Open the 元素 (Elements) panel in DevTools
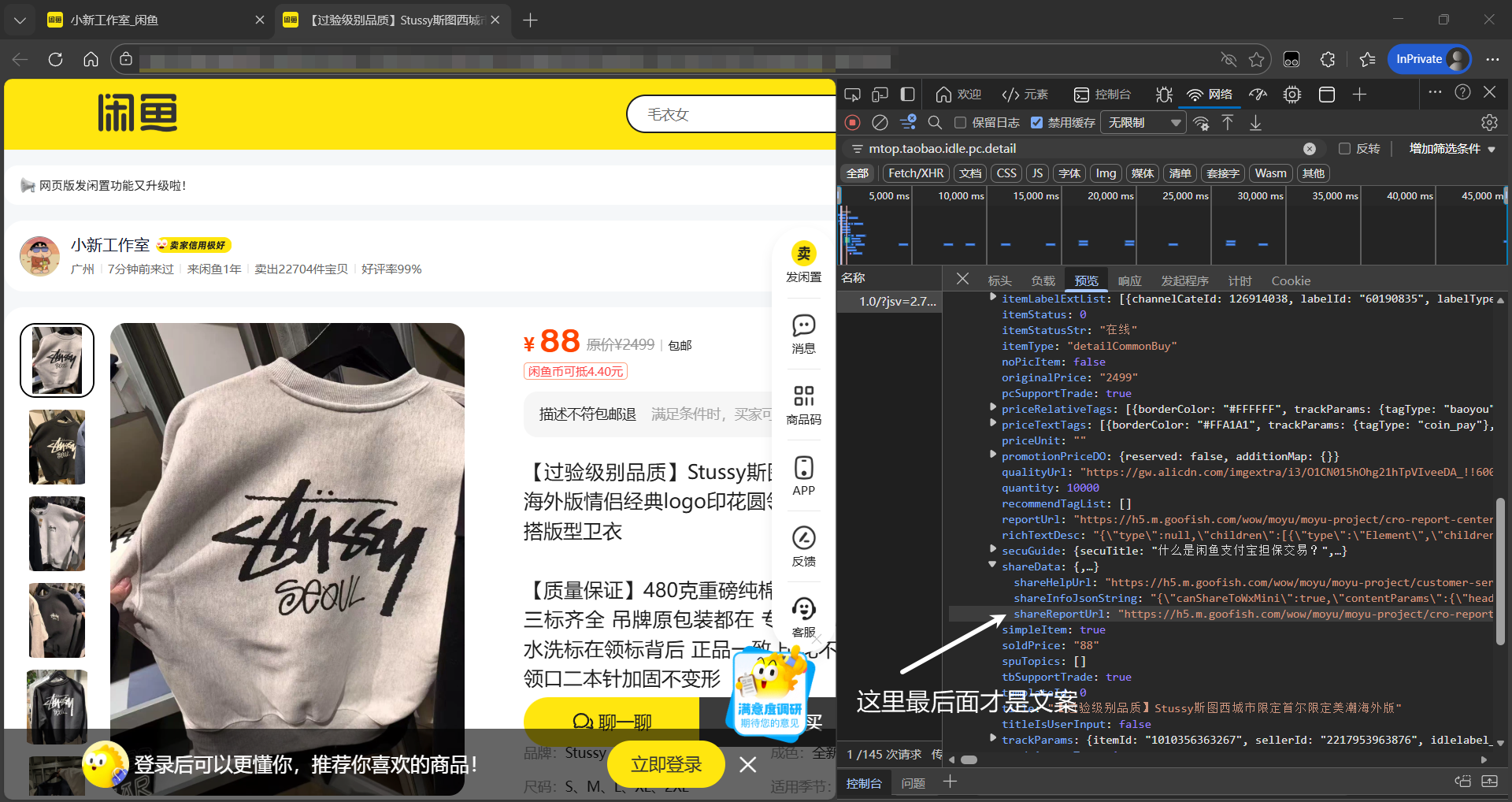 [1025, 95]
